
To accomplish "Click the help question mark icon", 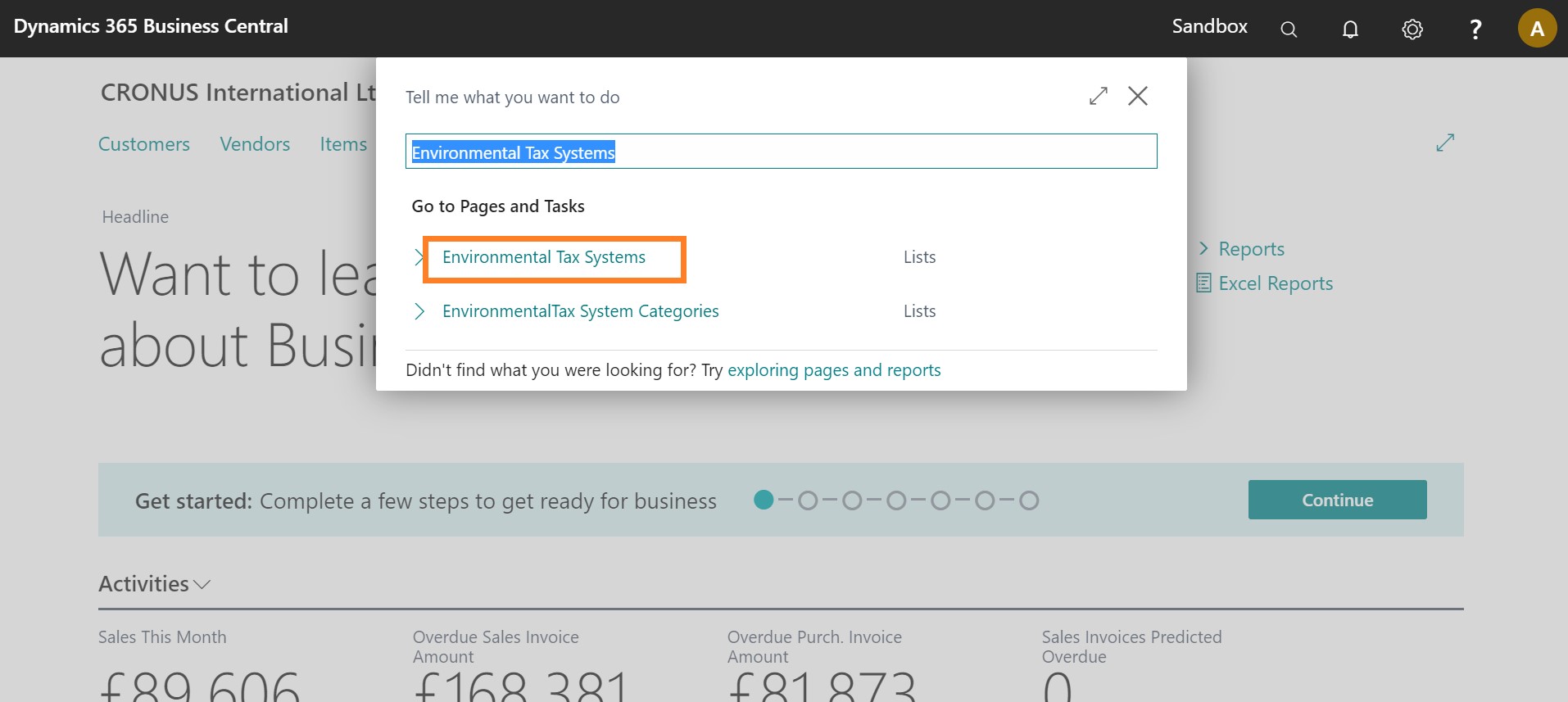I will (1475, 29).
